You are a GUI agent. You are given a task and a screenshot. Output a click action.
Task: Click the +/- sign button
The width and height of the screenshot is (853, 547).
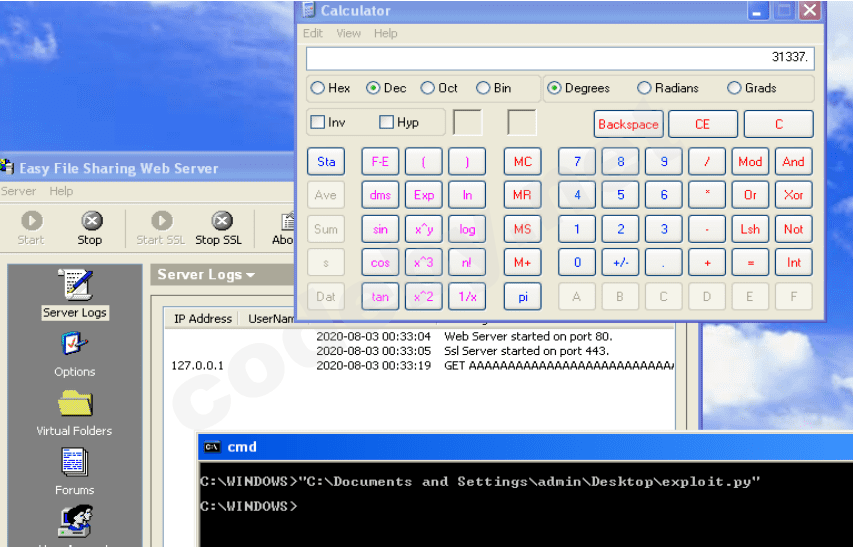[620, 263]
